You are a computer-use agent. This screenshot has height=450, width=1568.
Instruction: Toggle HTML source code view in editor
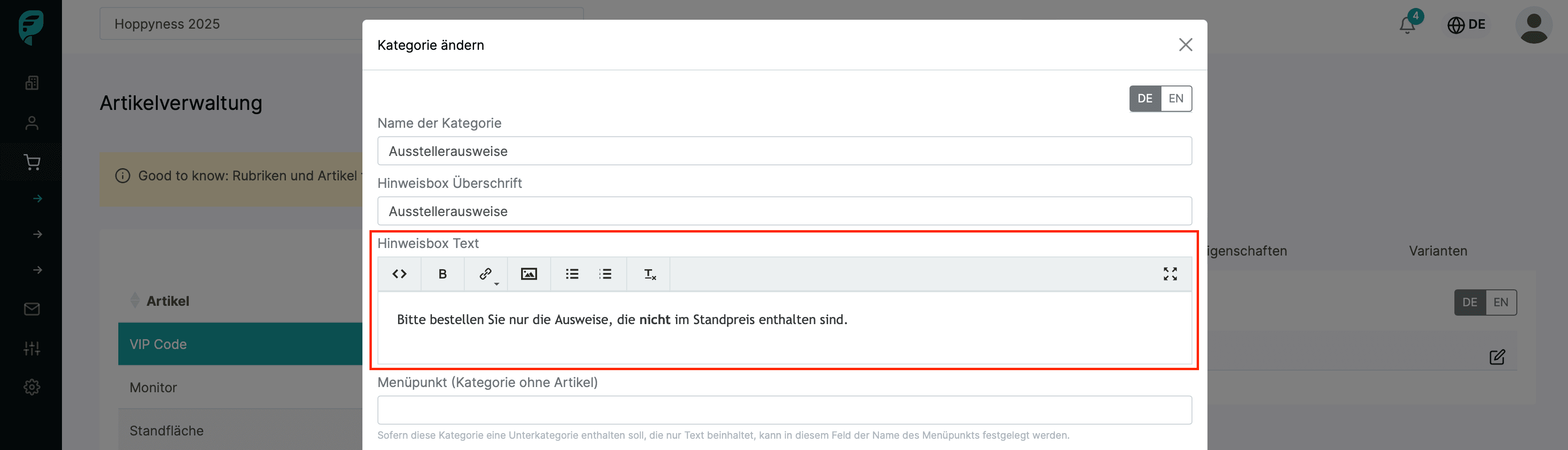tap(400, 274)
